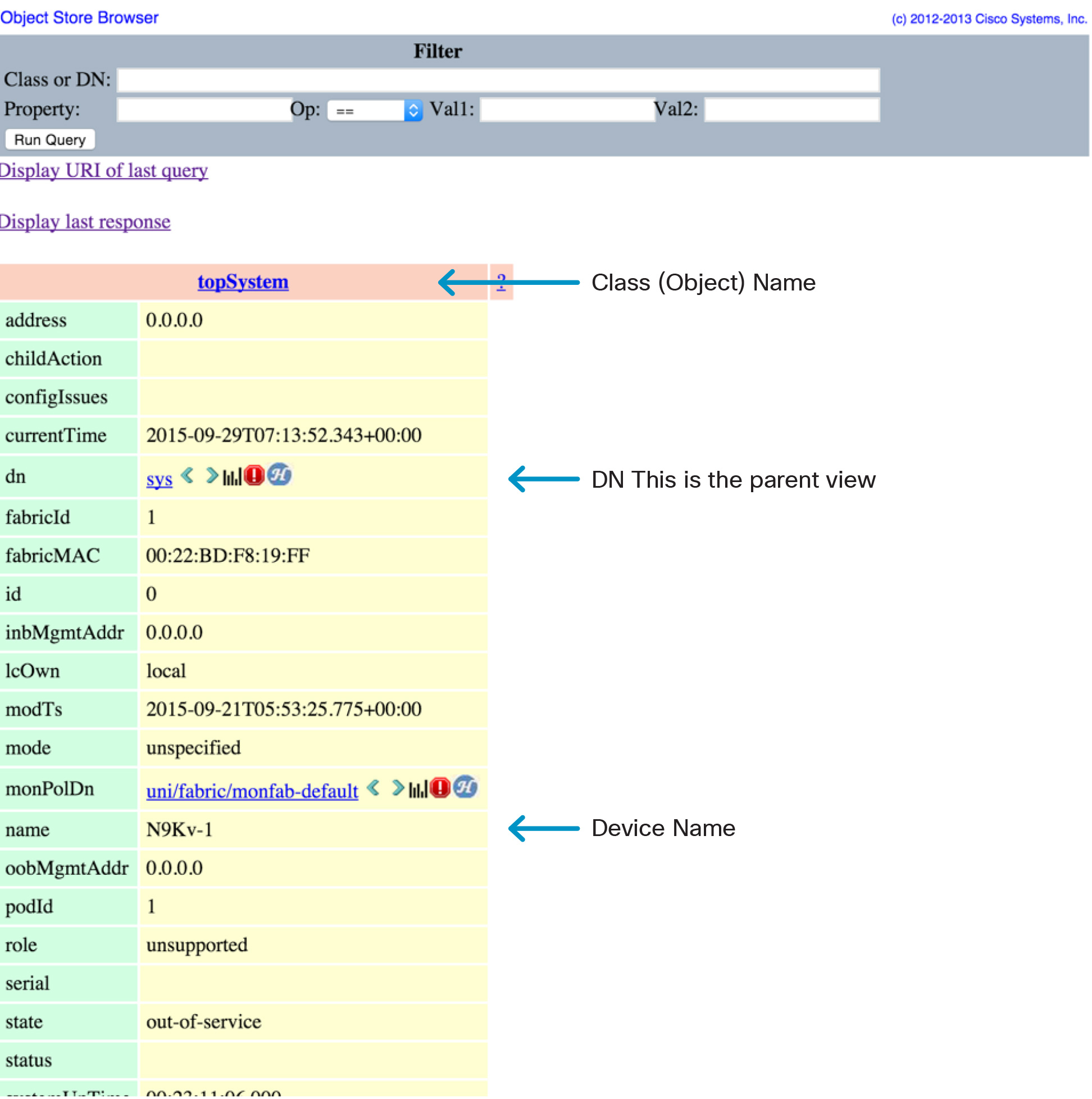Image resolution: width=1092 pixels, height=1099 pixels.
Task: Click the Run Query button
Action: point(50,140)
